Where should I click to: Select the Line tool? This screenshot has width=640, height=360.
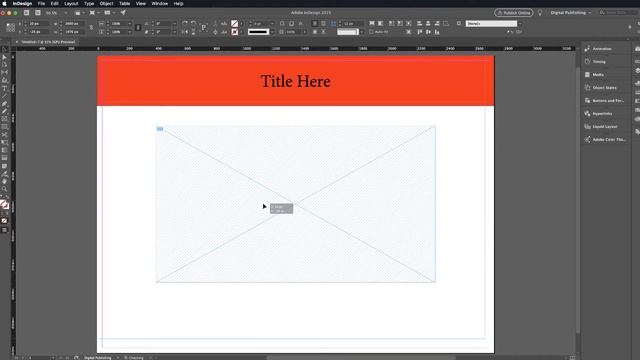pyautogui.click(x=4, y=96)
